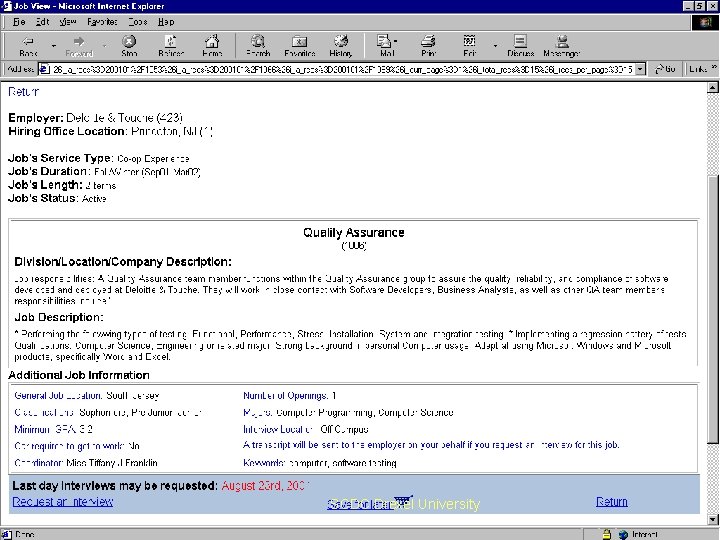The image size is (720, 540).
Task: Click the Minimum GPA entry
Action: tap(53, 429)
